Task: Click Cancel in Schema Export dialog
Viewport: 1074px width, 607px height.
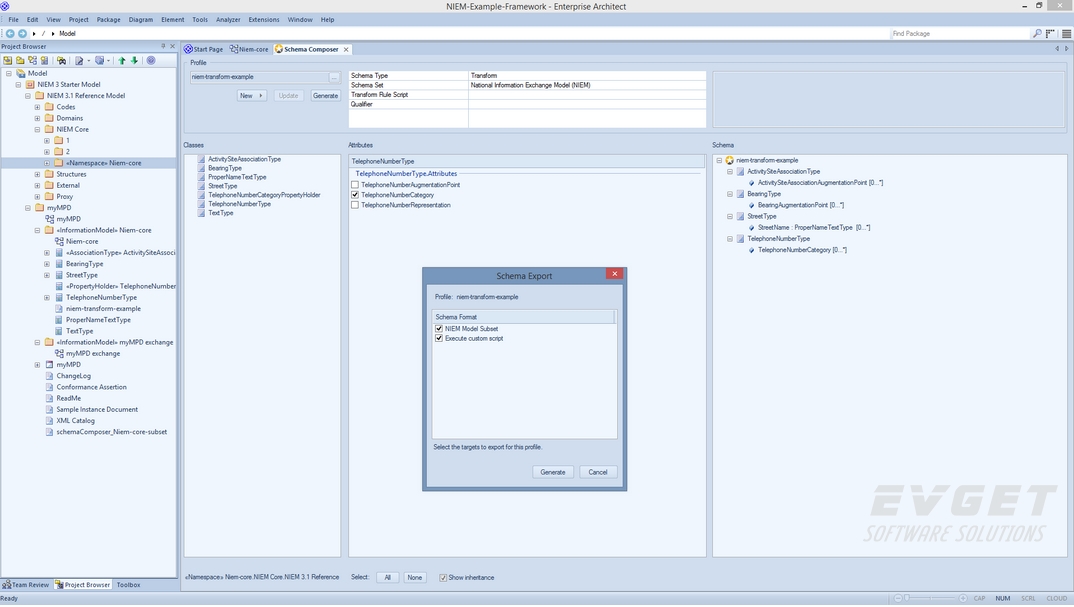Action: pos(597,472)
